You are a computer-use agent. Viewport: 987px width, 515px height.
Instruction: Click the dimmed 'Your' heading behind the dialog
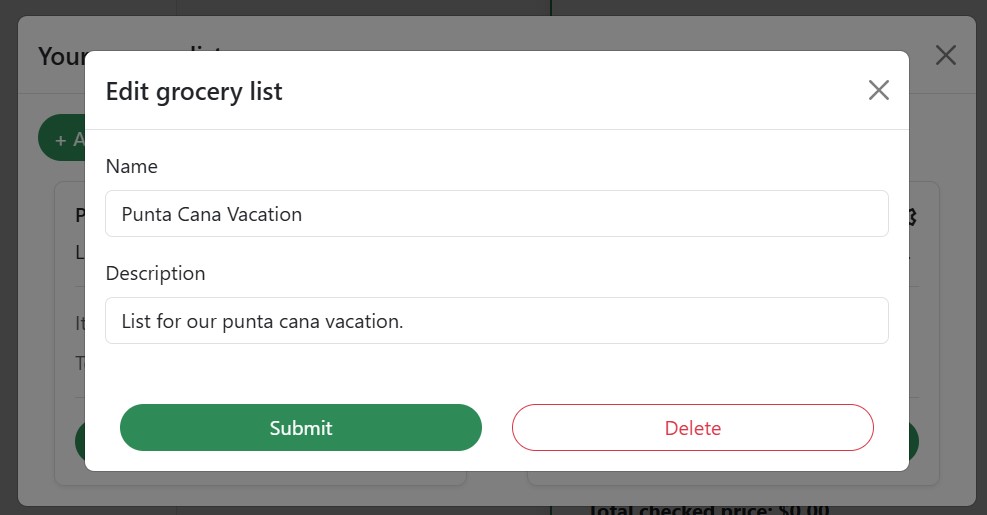[61, 56]
